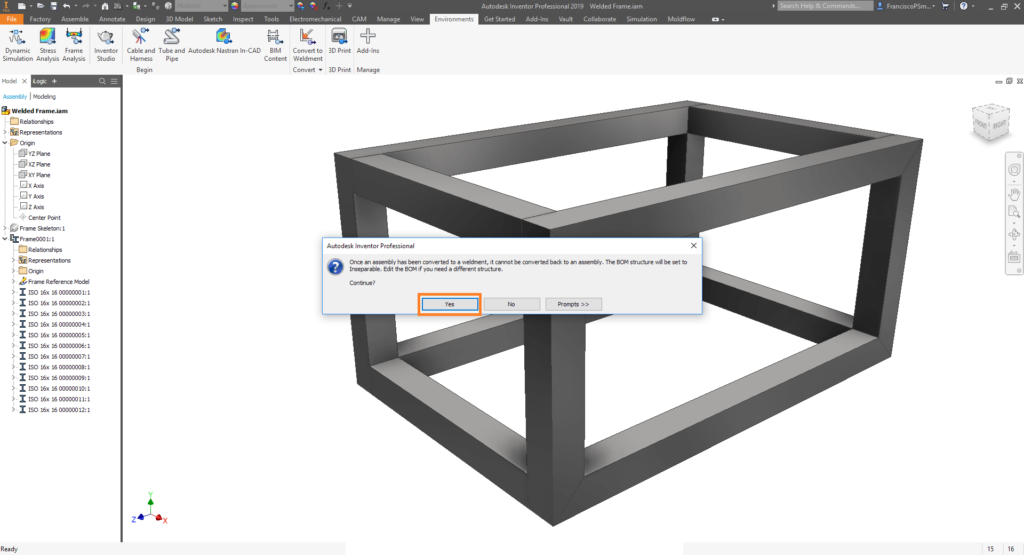Close the Autodesk Inventor Professional dialog

point(694,246)
